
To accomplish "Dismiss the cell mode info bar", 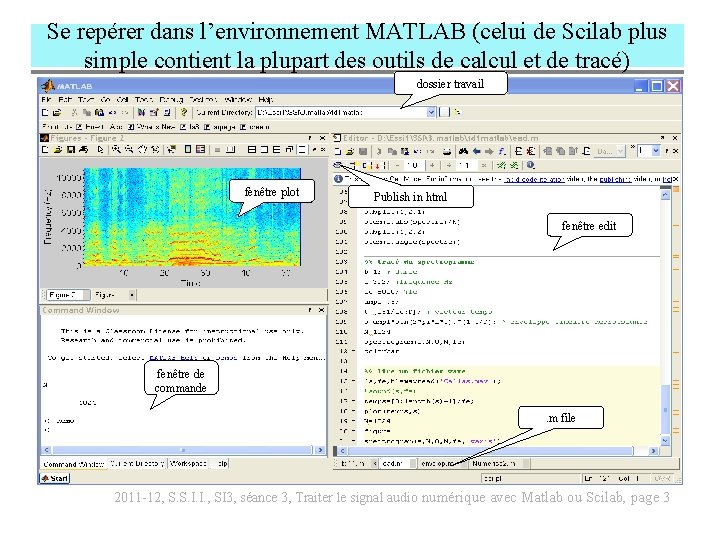I will (x=675, y=179).
